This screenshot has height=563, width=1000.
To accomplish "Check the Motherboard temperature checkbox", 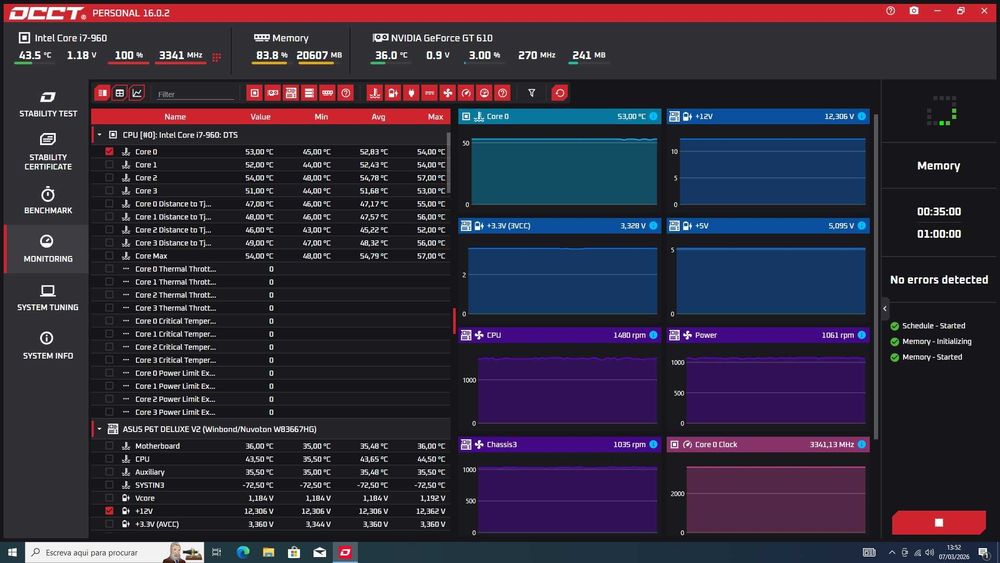I will pos(109,446).
